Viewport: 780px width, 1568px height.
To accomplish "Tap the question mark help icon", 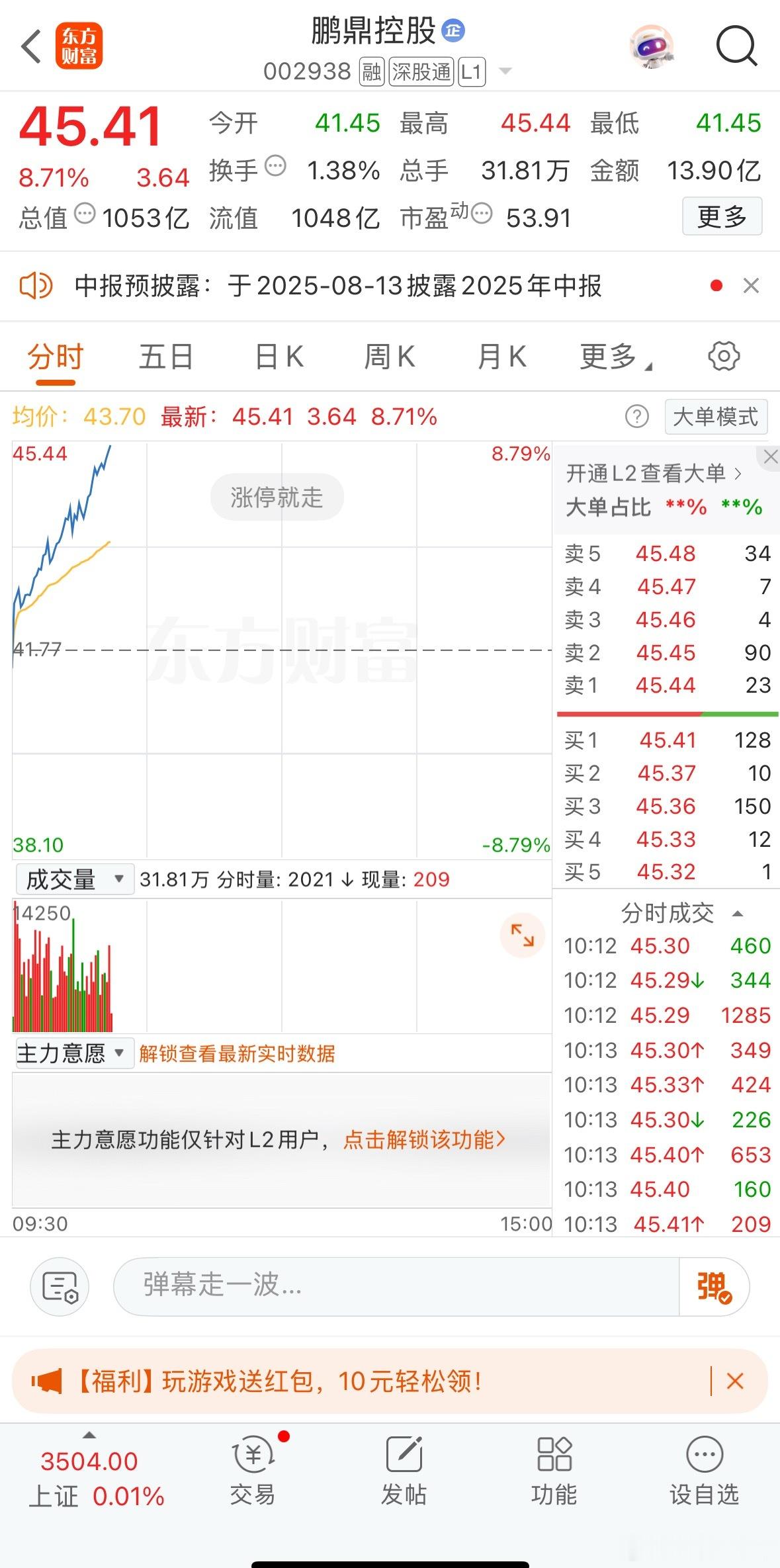I will [x=636, y=417].
